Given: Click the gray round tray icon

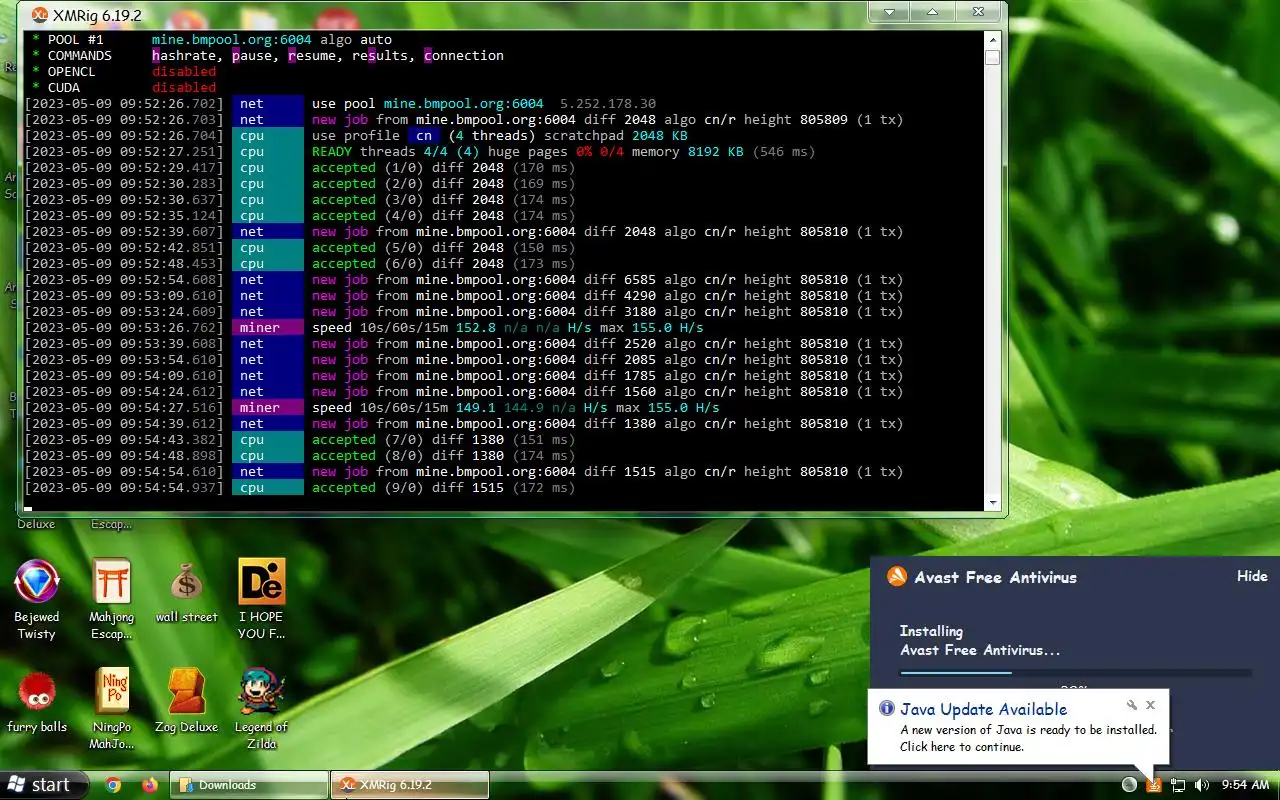Looking at the screenshot, I should pos(1129,785).
